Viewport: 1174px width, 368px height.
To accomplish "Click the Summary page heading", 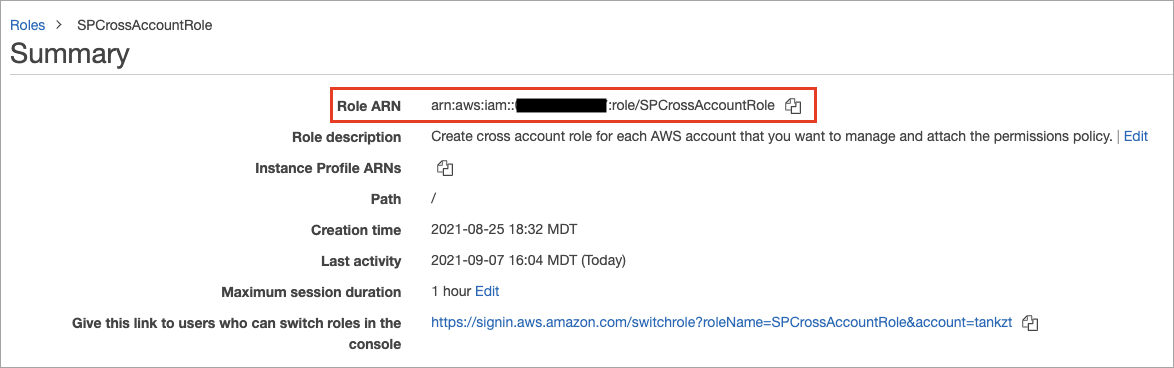I will coord(70,55).
